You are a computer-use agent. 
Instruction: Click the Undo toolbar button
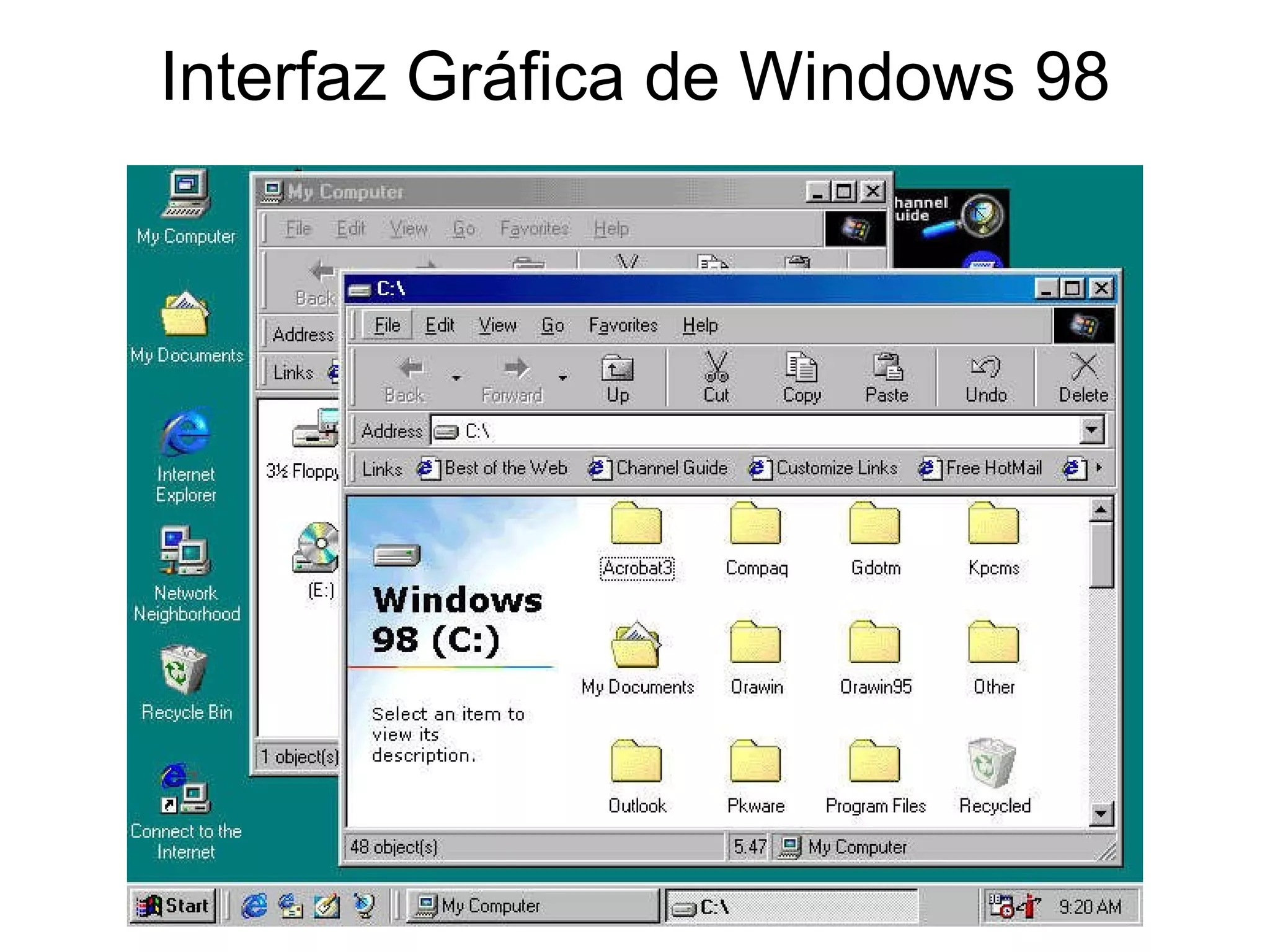[x=986, y=377]
